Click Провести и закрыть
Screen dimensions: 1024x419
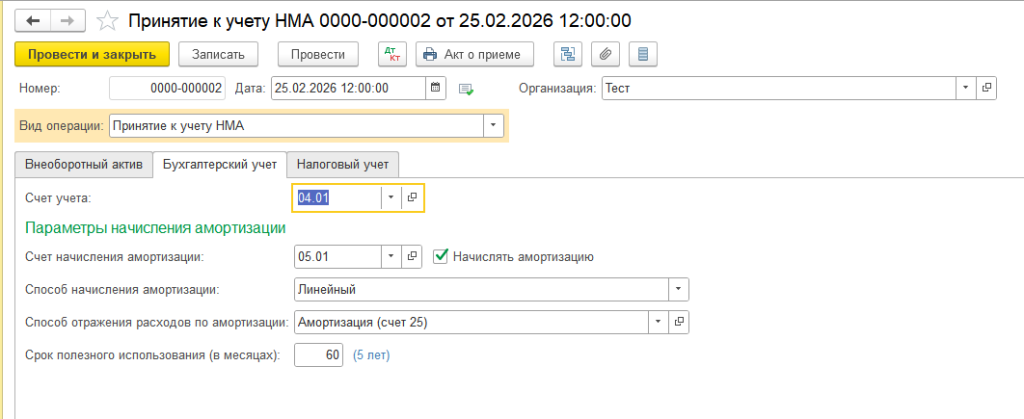(x=92, y=54)
